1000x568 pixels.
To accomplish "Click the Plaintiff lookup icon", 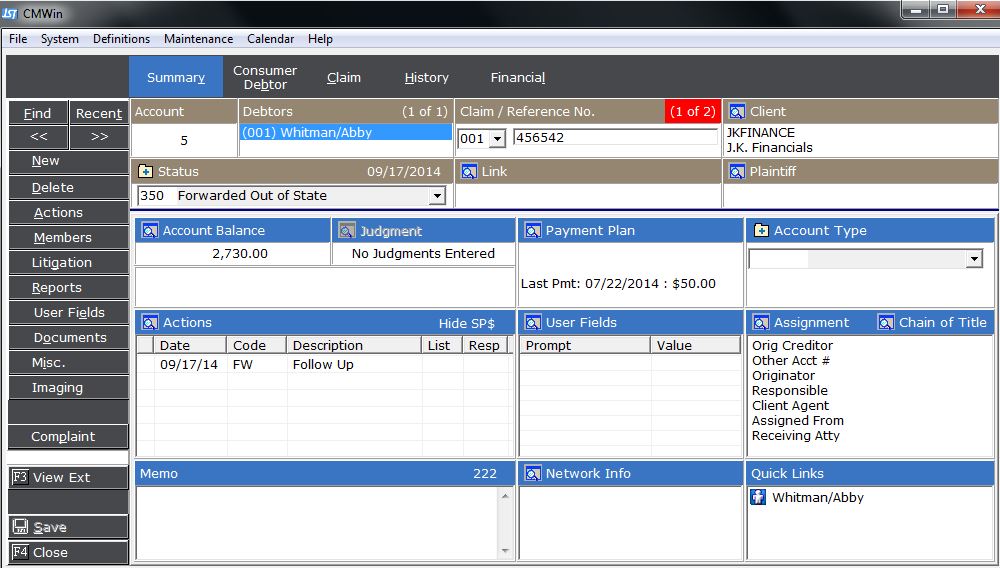I will point(736,172).
